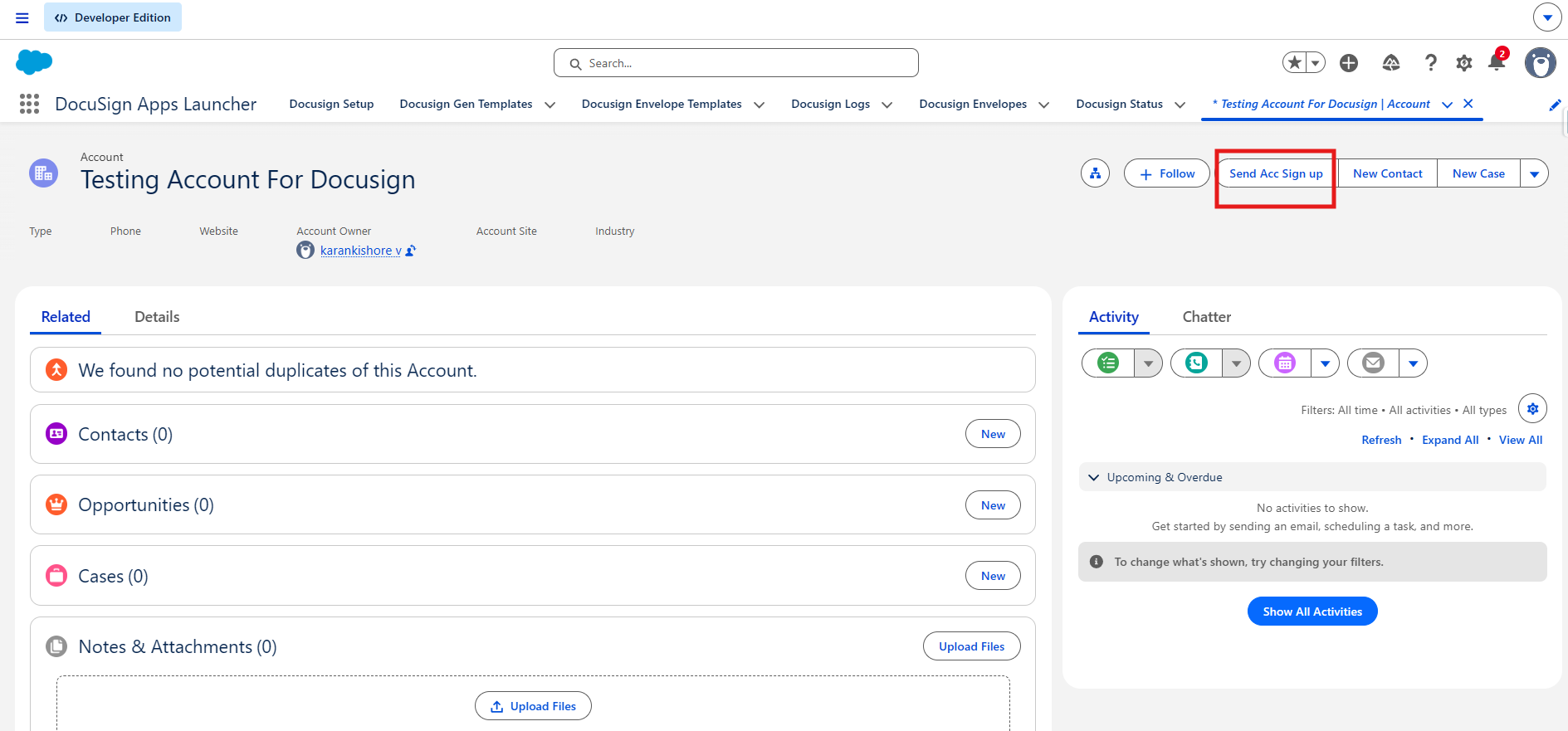Open the Setup gear icon
1568x731 pixels.
tap(1464, 62)
